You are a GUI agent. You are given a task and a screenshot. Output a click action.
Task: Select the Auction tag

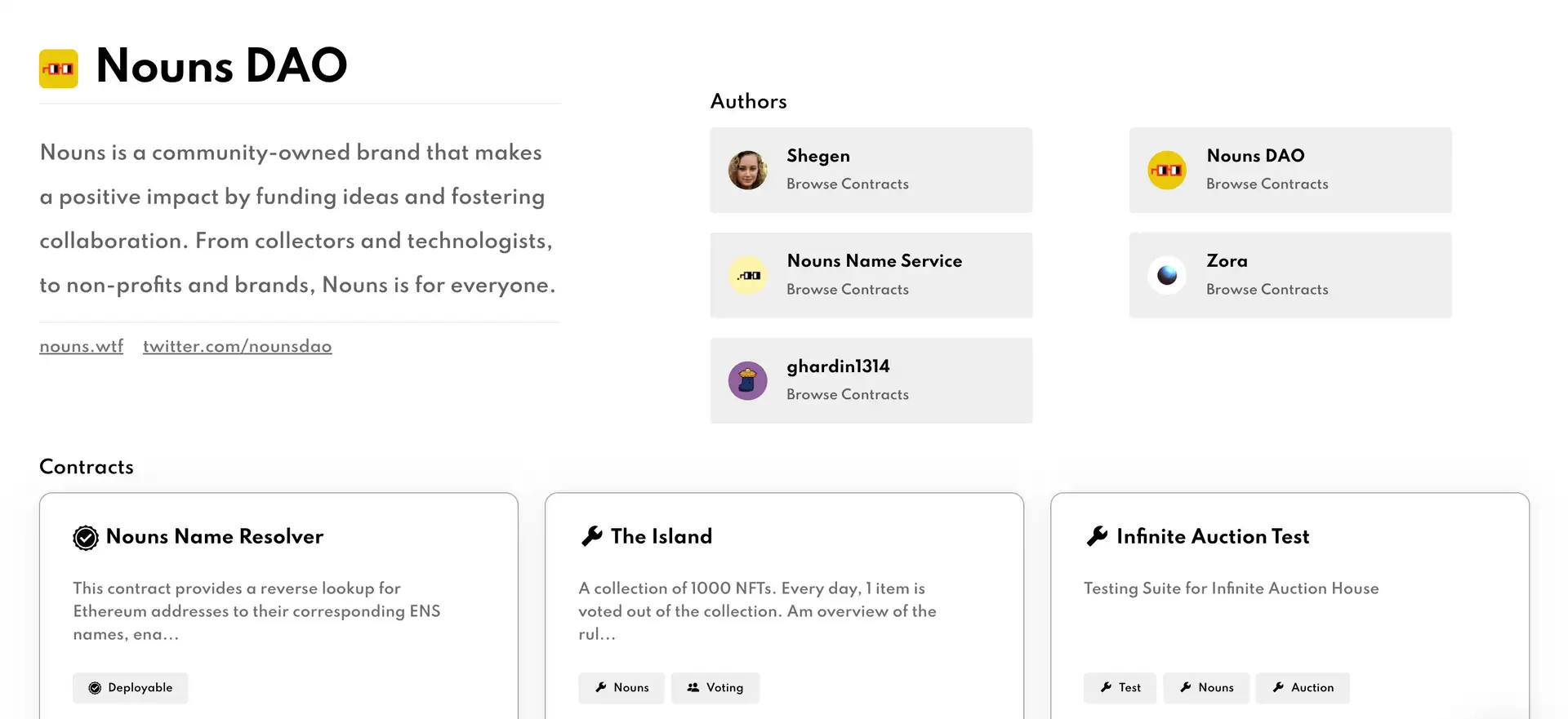tap(1303, 688)
